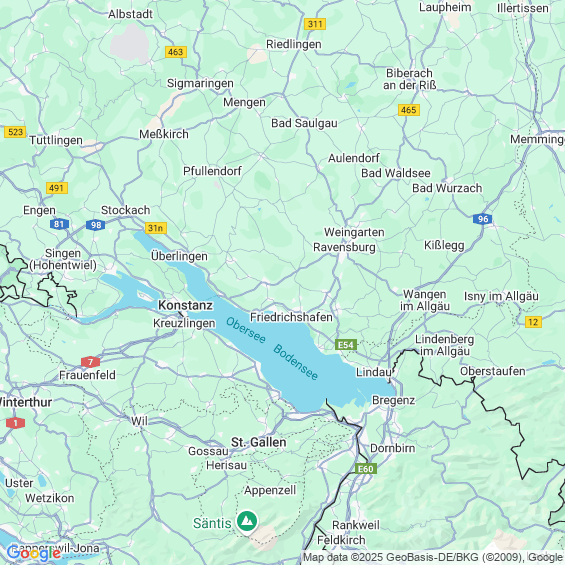Select the Friedrichshafen city label
Viewport: 565px width, 565px height.
click(x=292, y=317)
